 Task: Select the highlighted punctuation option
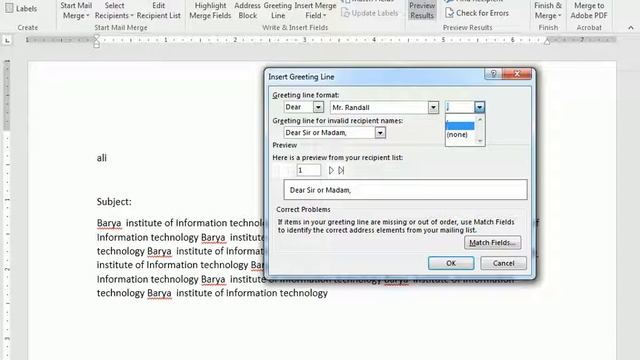(460, 126)
